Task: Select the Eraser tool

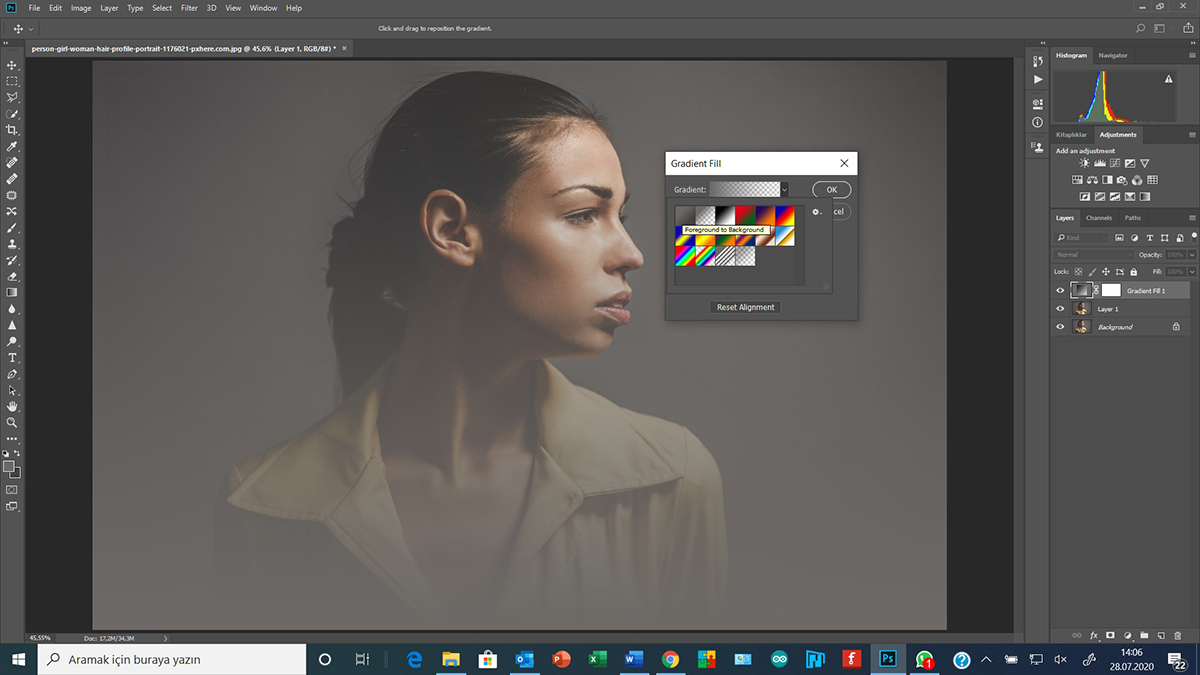Action: coord(12,276)
